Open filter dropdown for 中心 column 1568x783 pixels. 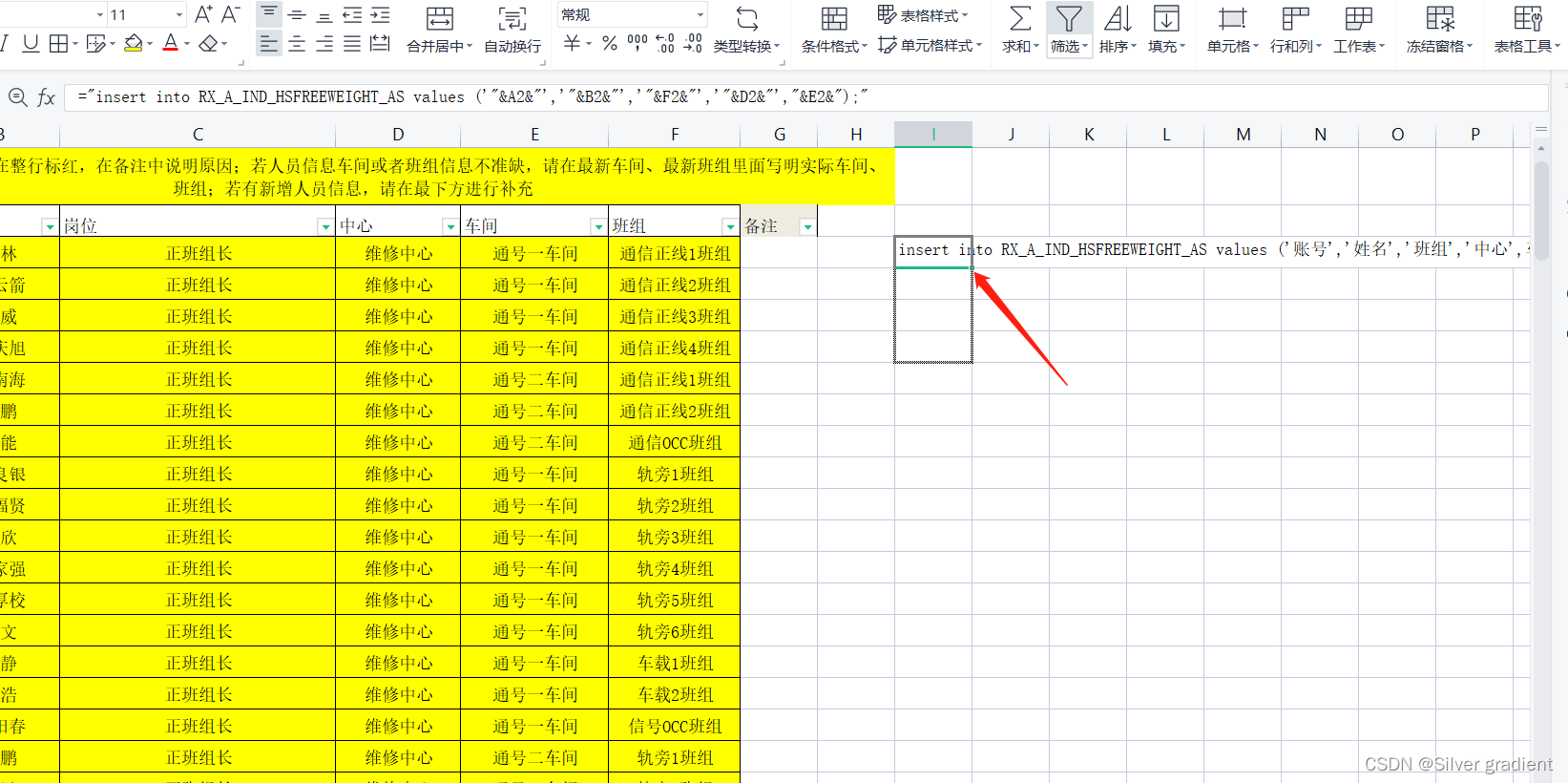coord(449,226)
